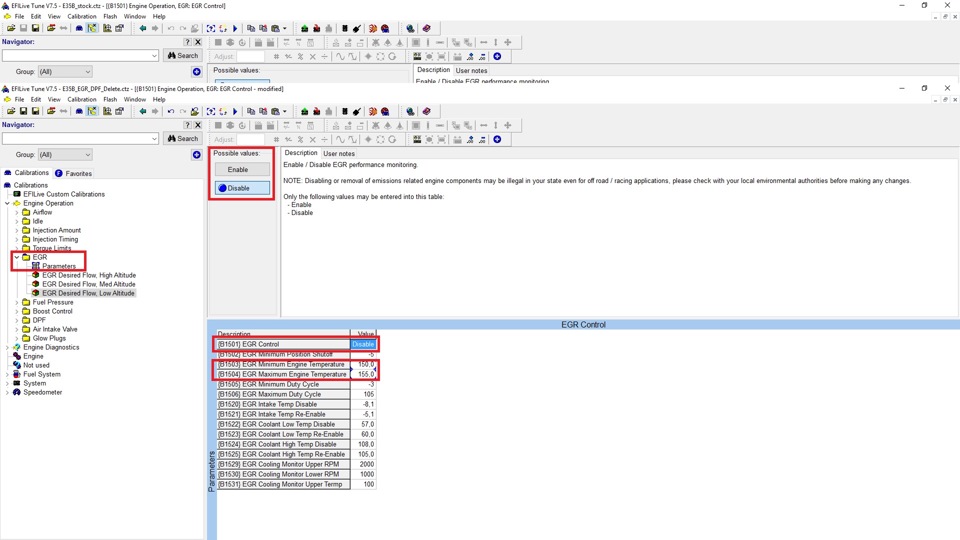Expand the Fuel Pressure folder
Image resolution: width=960 pixels, height=540 pixels.
[x=17, y=302]
